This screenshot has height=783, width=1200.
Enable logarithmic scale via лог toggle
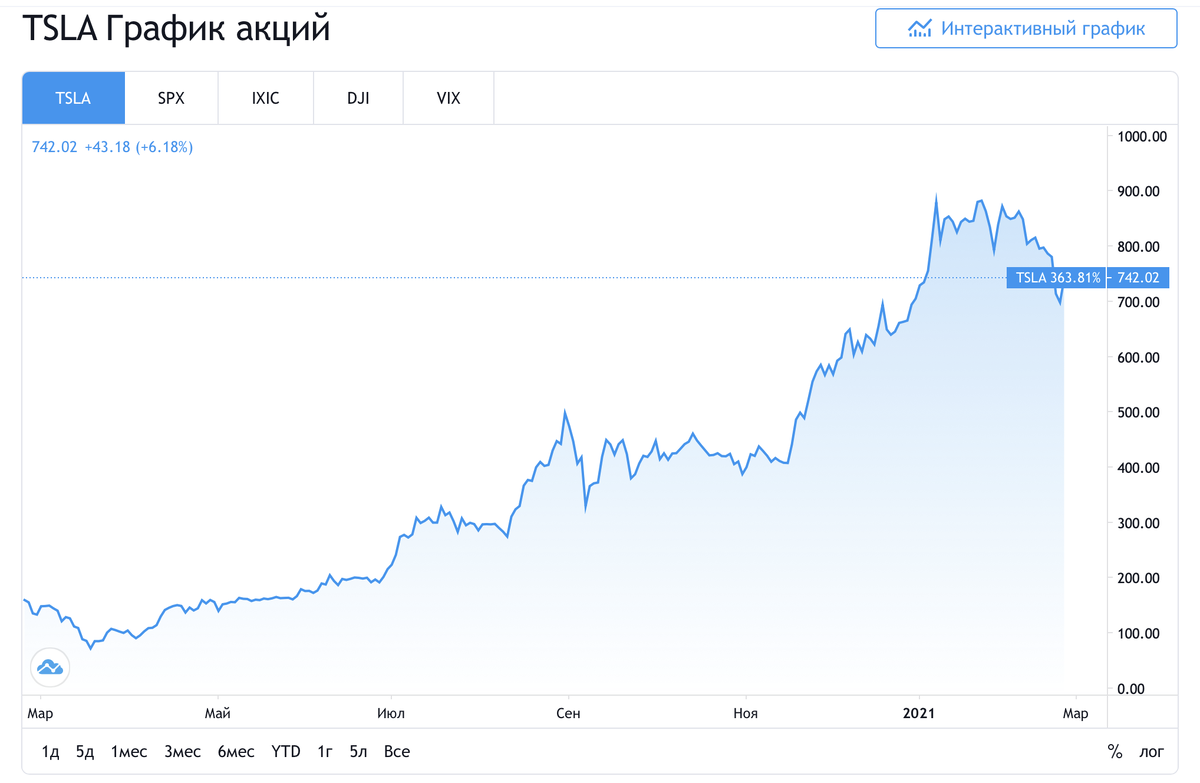point(1150,750)
